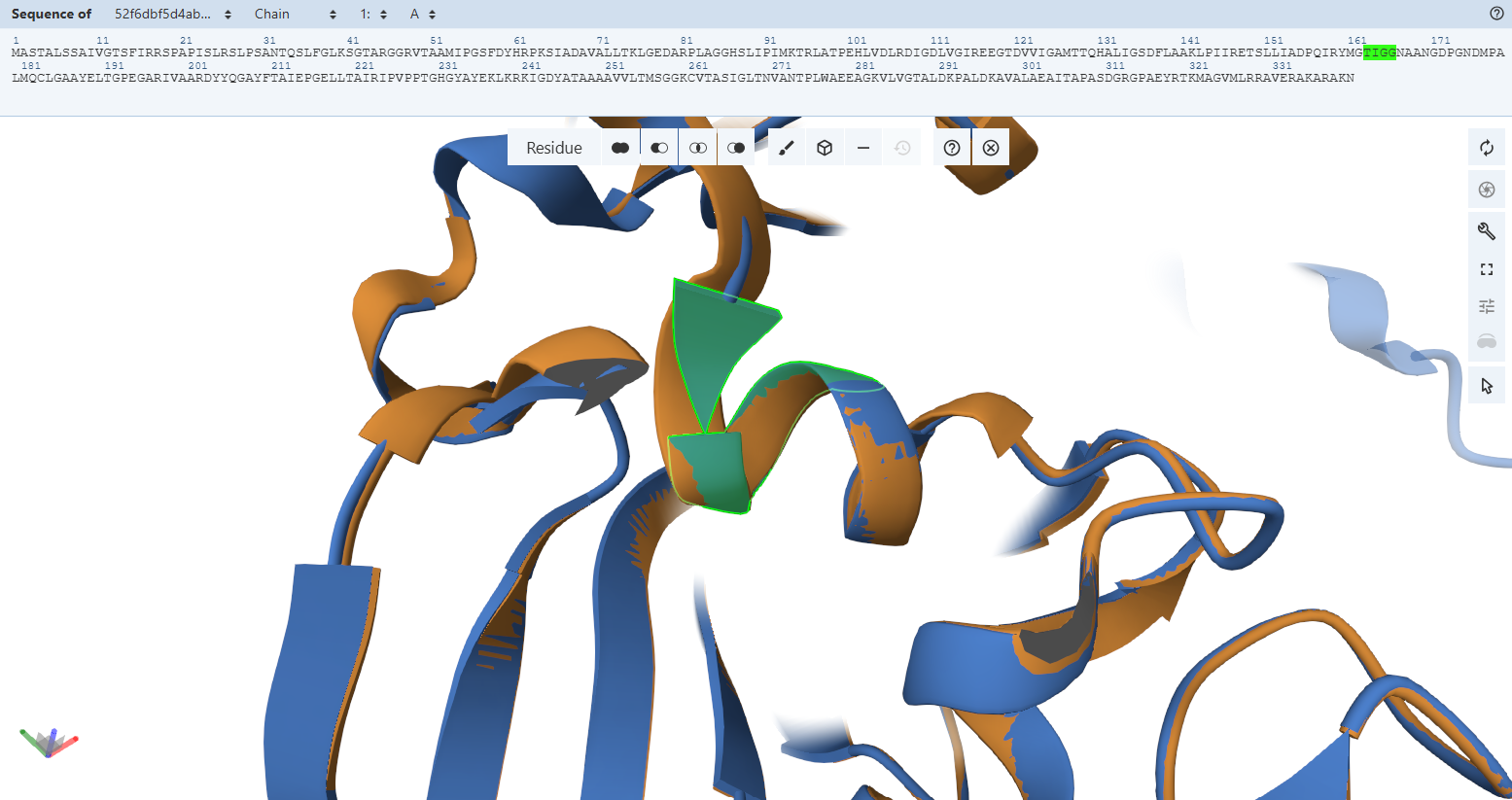Toggle the wrench controls panel icon
Screen dimensions: 1512x800
point(1487,230)
